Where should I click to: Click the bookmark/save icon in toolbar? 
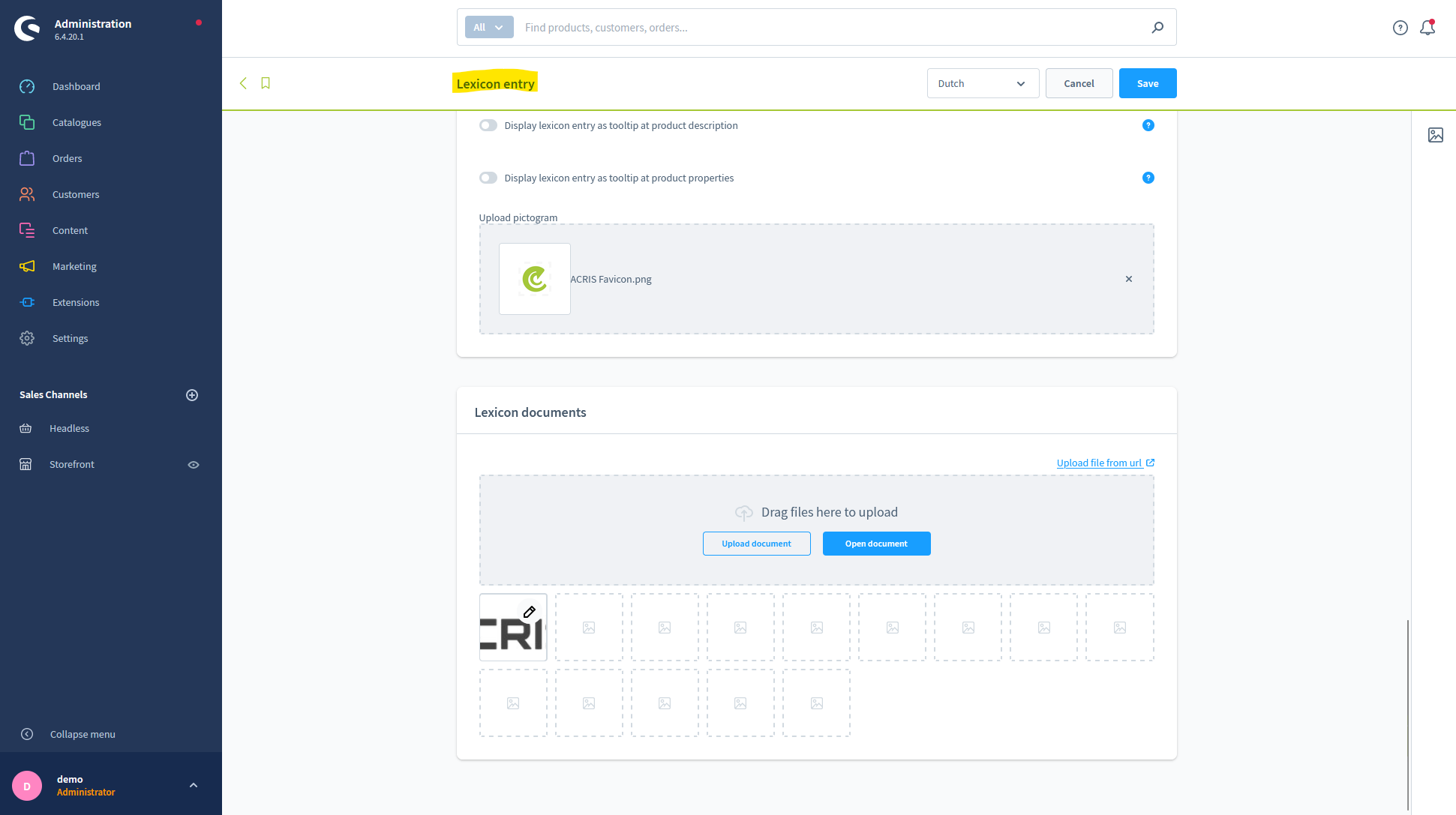coord(266,83)
